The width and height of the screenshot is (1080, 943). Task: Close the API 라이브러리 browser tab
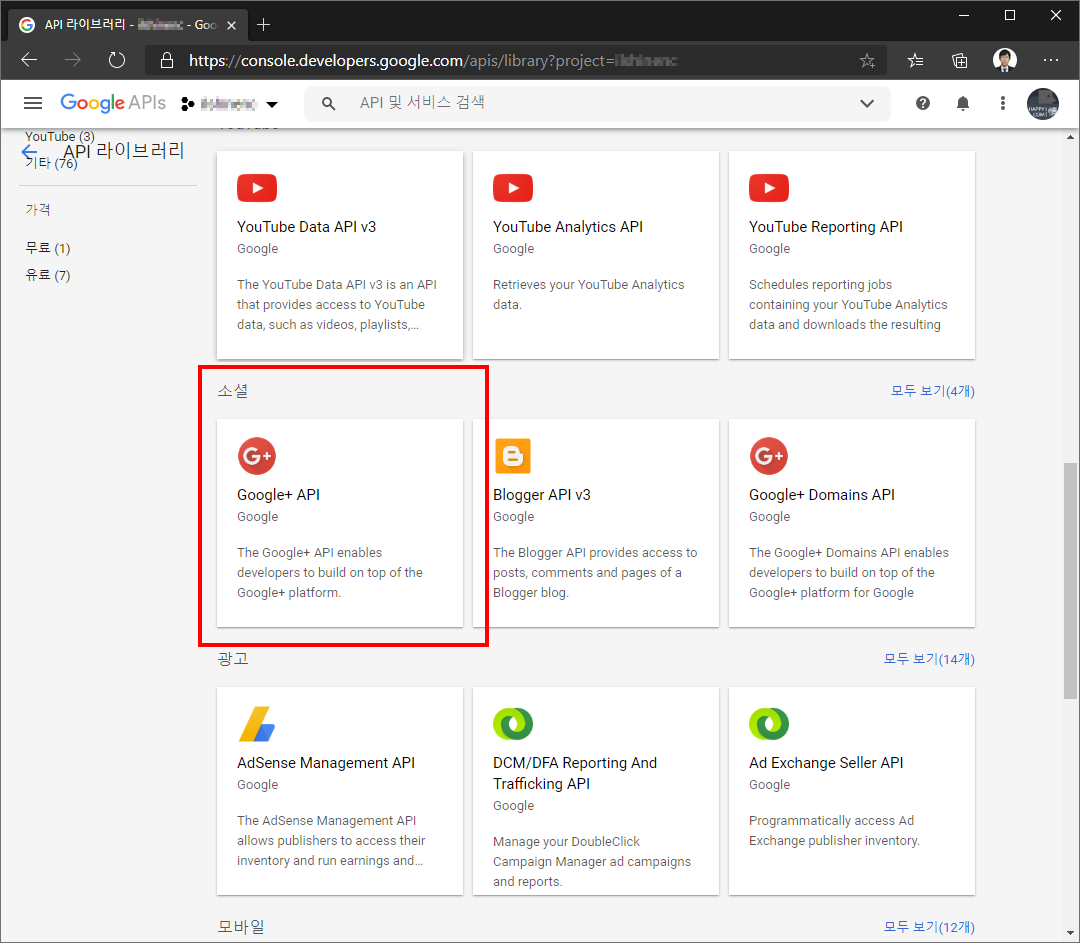tap(231, 25)
